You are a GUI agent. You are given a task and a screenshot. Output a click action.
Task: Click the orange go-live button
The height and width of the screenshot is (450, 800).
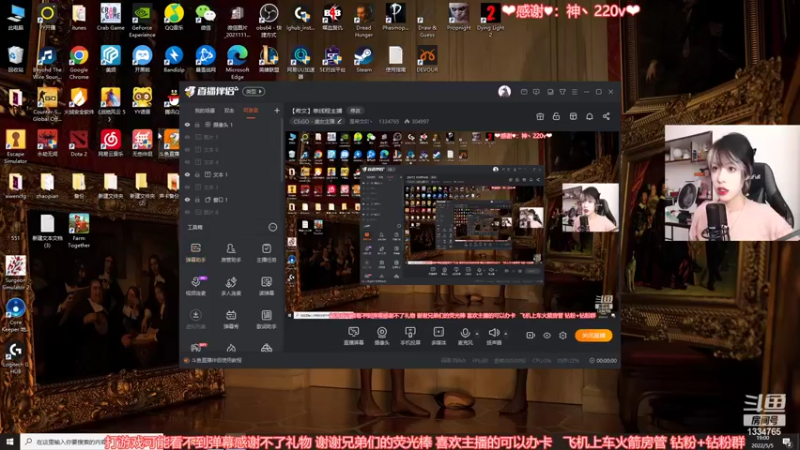[x=593, y=335]
